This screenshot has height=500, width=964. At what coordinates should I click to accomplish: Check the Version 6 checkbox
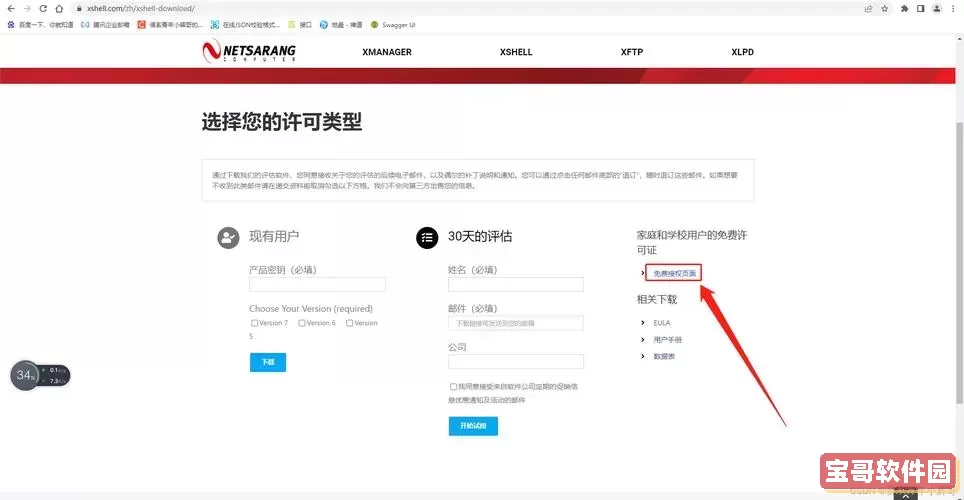tap(302, 323)
